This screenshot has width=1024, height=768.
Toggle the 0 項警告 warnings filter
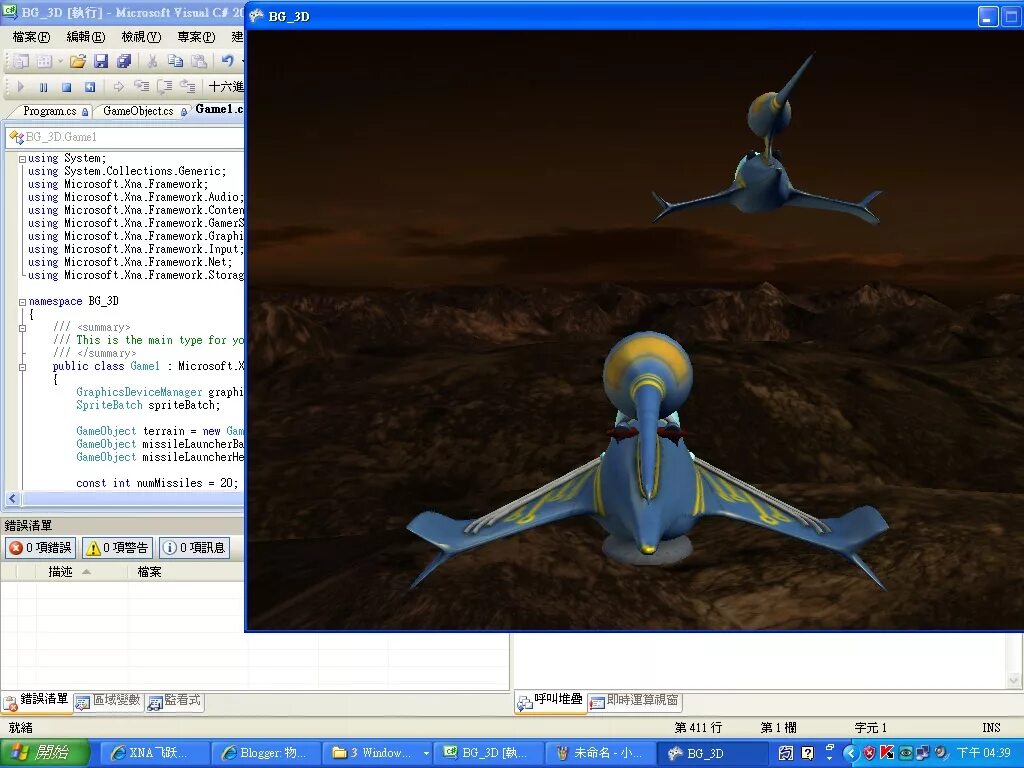[x=118, y=548]
